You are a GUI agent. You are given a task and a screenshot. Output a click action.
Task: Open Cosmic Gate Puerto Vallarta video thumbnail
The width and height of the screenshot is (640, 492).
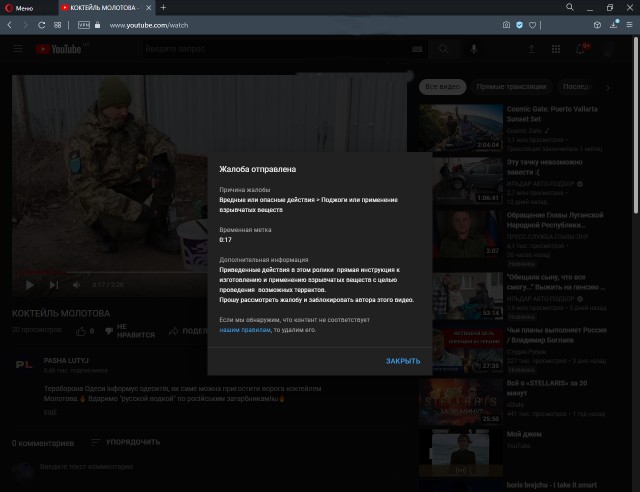(461, 127)
